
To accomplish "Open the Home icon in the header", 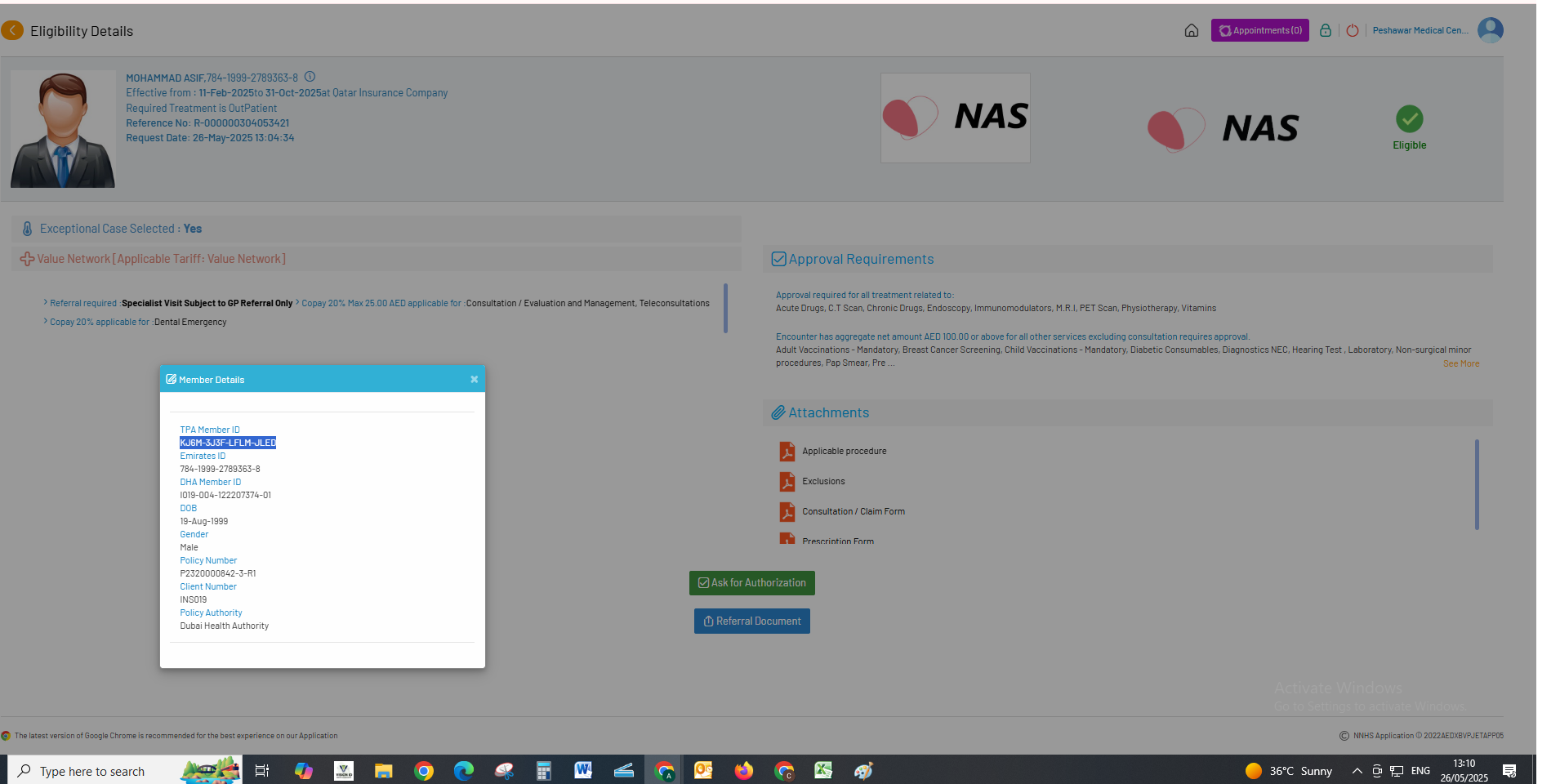I will (x=1192, y=30).
